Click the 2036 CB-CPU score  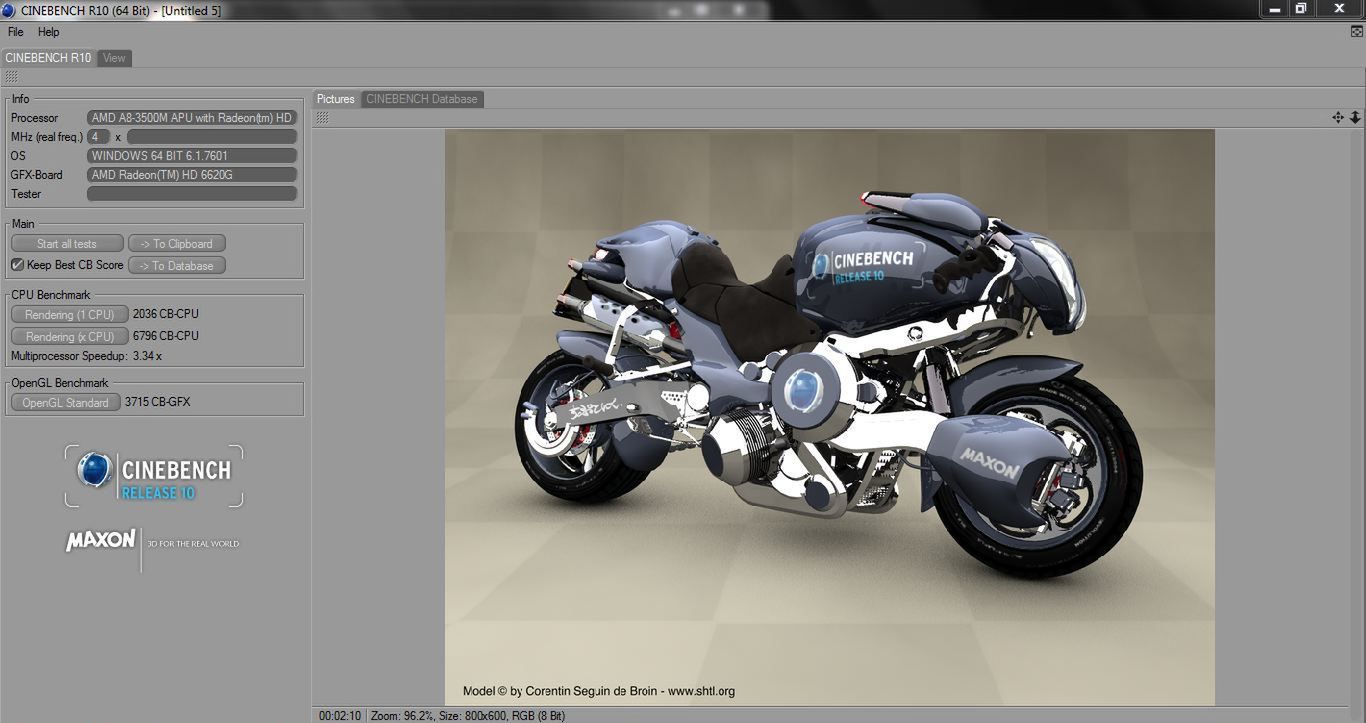165,314
